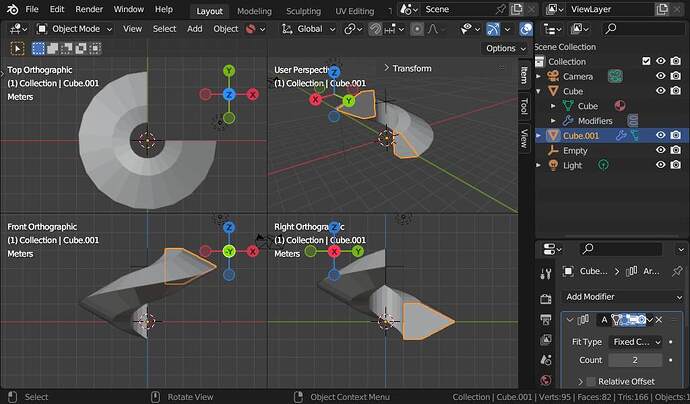This screenshot has width=690, height=404.
Task: Expand the Relative Offset section
Action: (580, 382)
